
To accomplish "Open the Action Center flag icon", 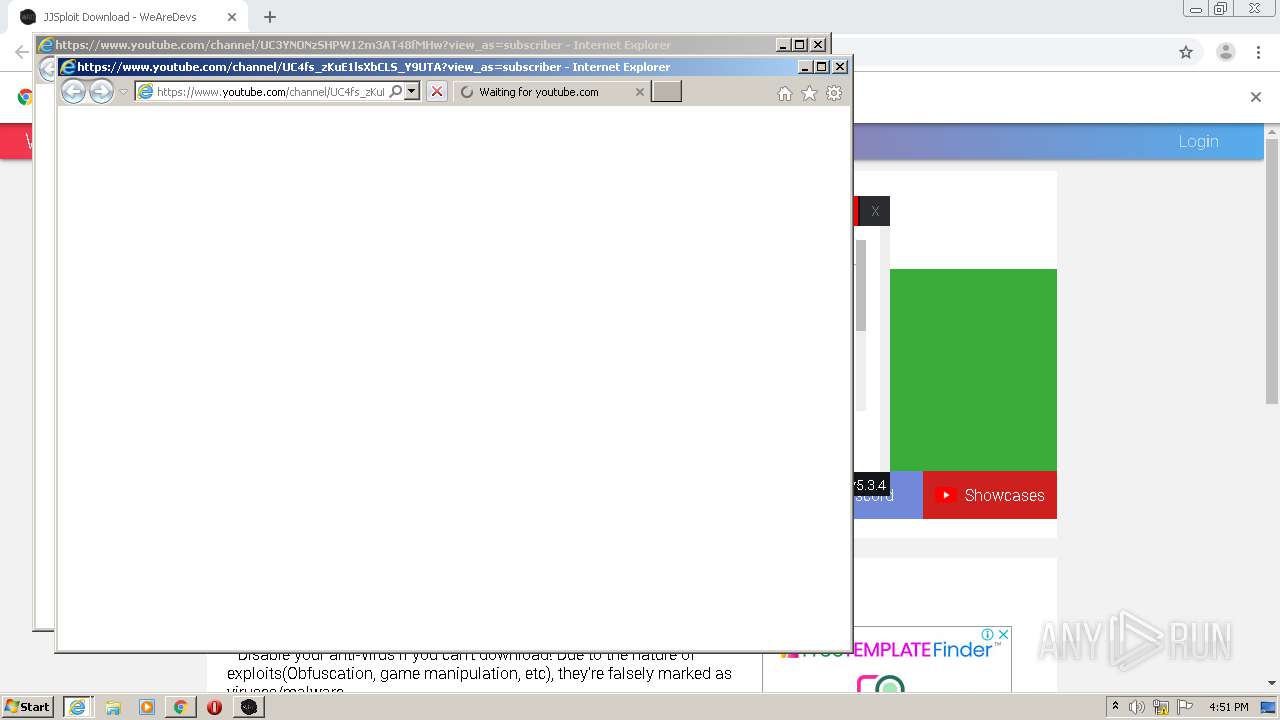I will click(x=1185, y=707).
